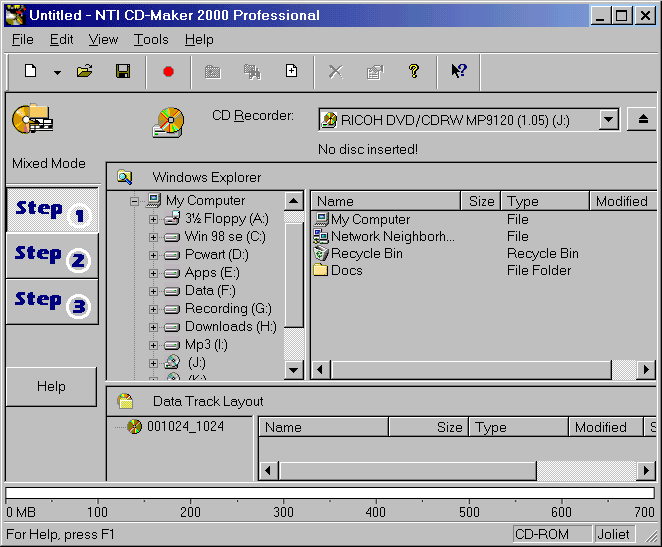Click the tree scrollbar down arrow

[x=293, y=370]
